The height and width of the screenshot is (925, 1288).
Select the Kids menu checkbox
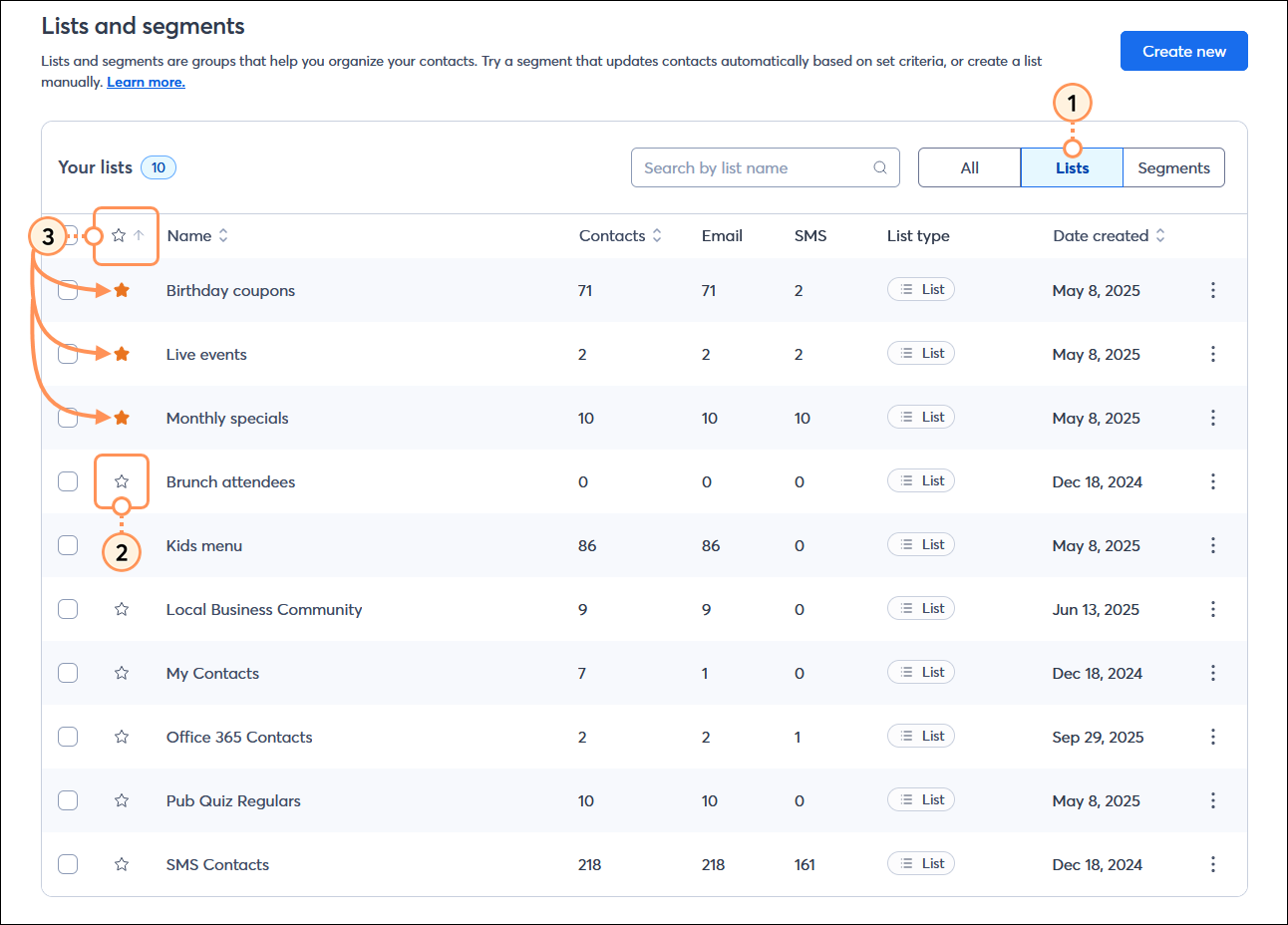pos(68,545)
